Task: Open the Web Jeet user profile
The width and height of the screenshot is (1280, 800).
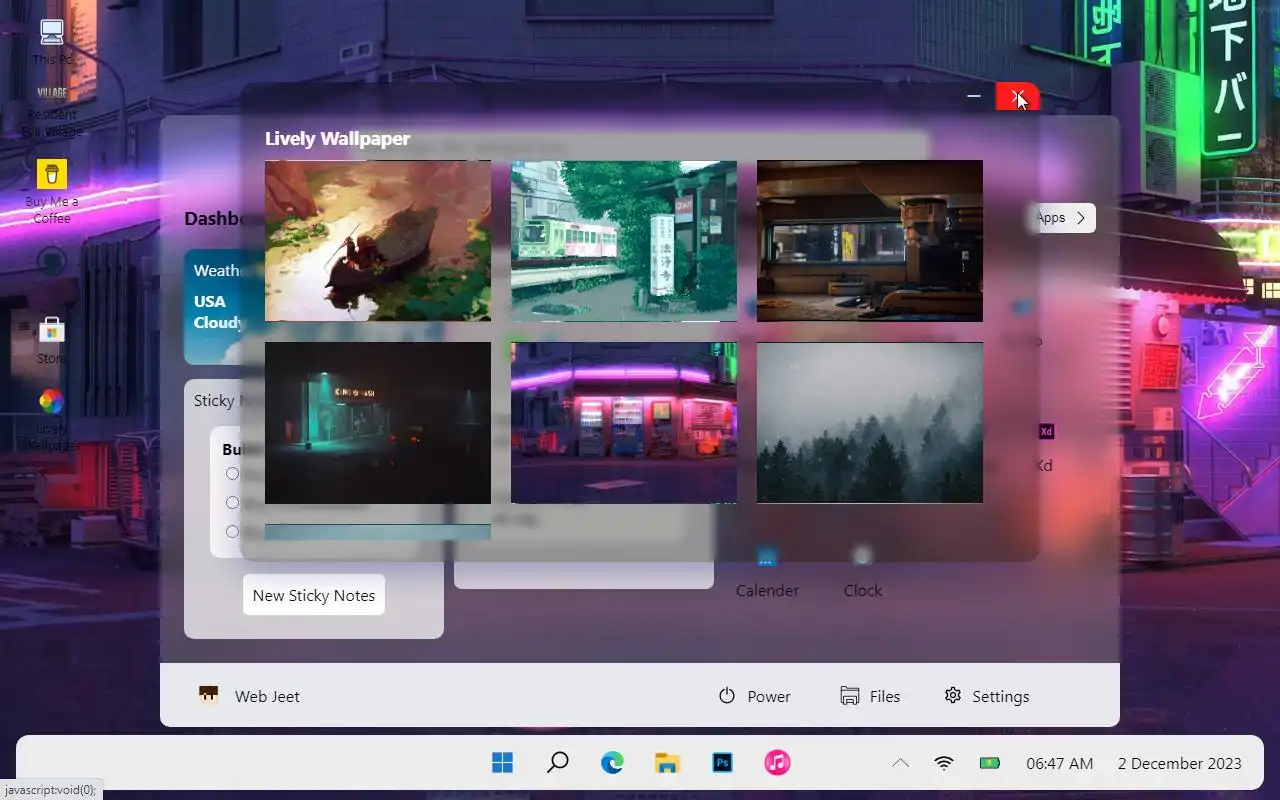Action: (x=249, y=696)
